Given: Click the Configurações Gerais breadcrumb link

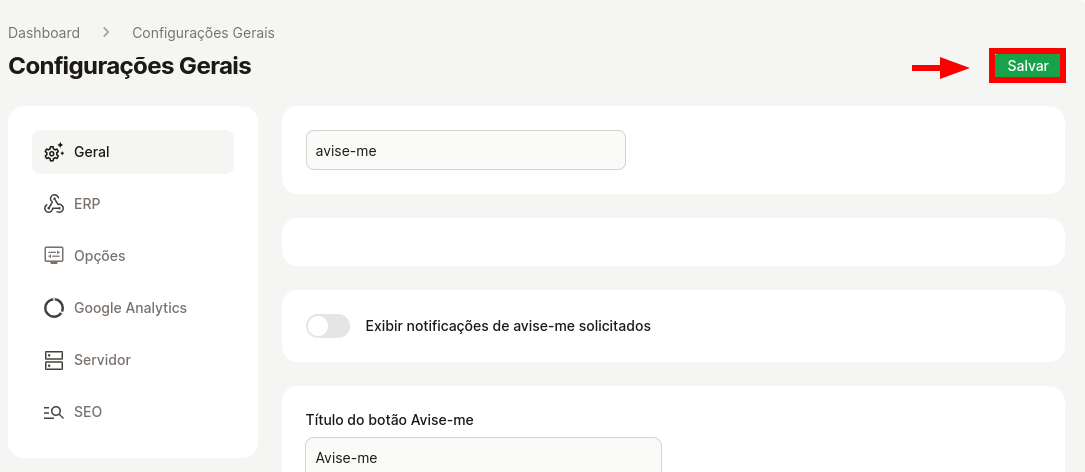Looking at the screenshot, I should 203,33.
